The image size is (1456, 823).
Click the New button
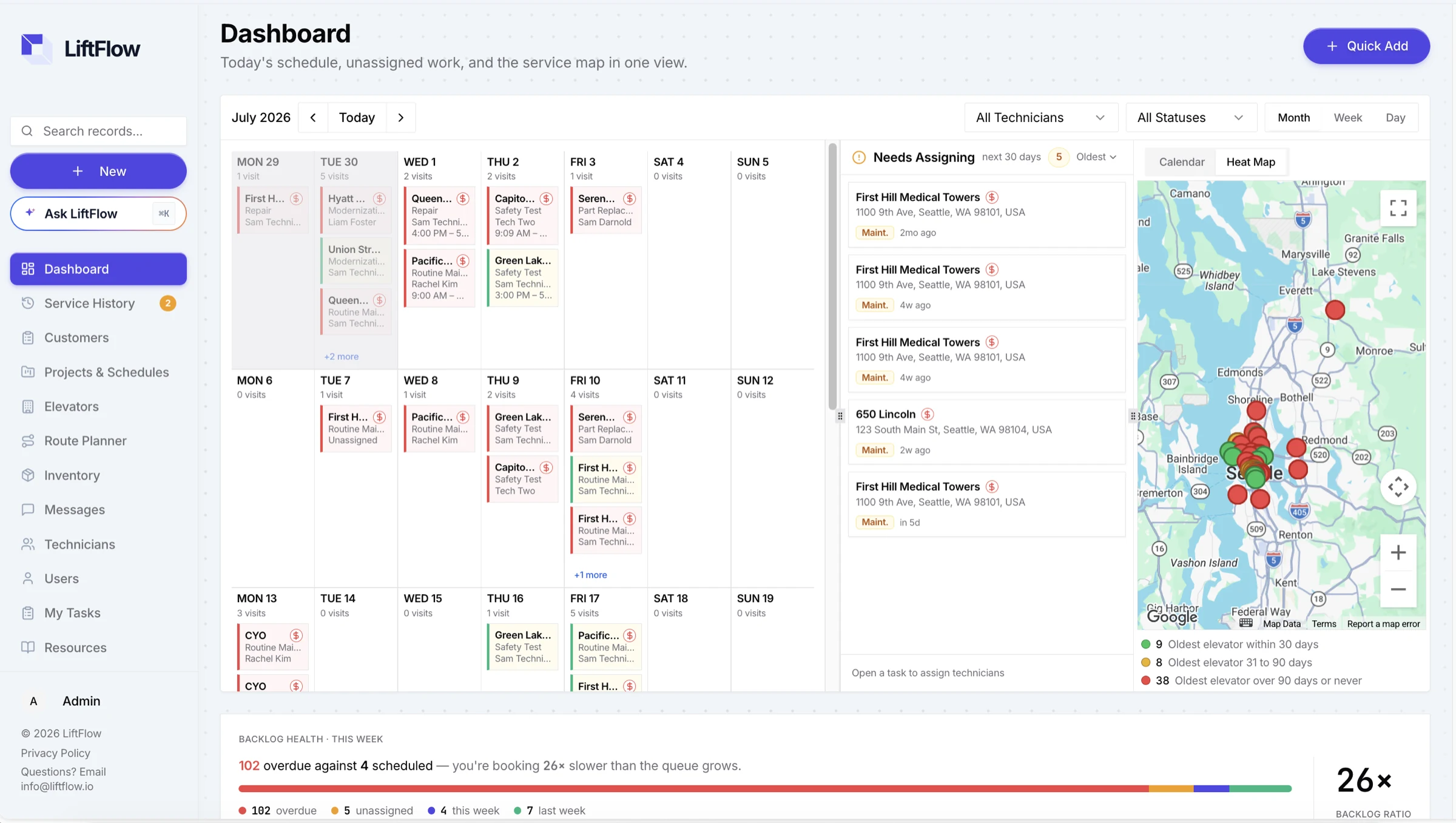click(98, 171)
